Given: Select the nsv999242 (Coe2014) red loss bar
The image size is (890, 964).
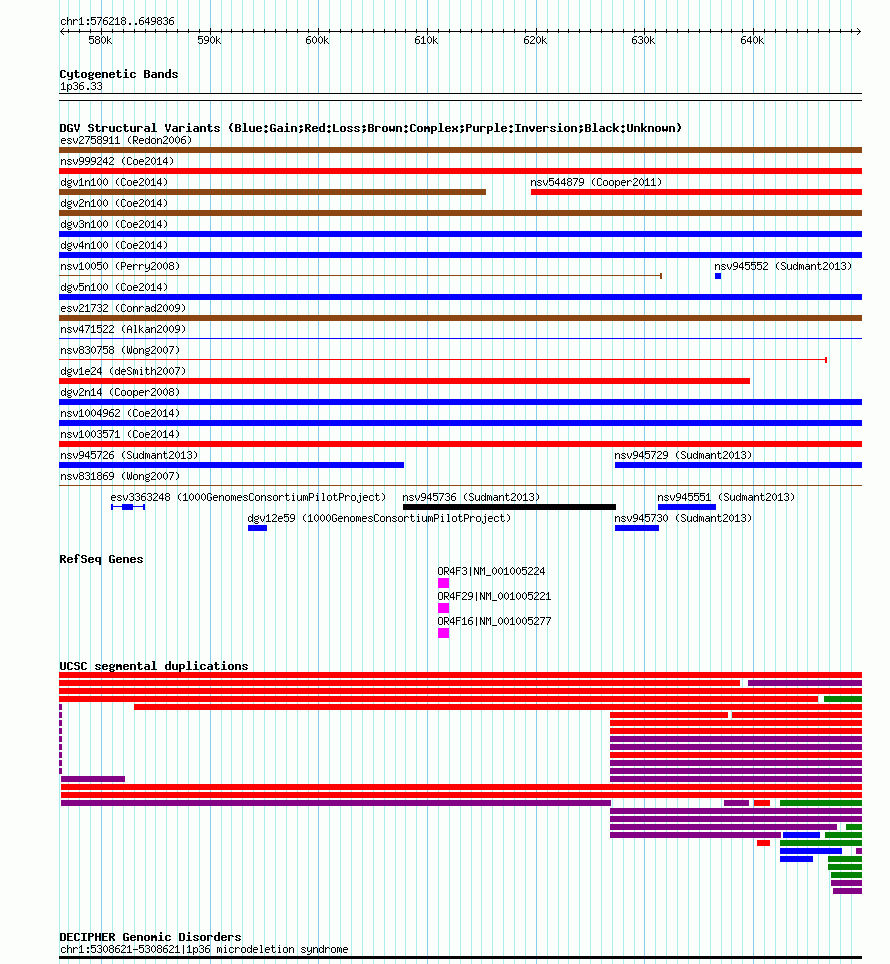Looking at the screenshot, I should pos(460,171).
